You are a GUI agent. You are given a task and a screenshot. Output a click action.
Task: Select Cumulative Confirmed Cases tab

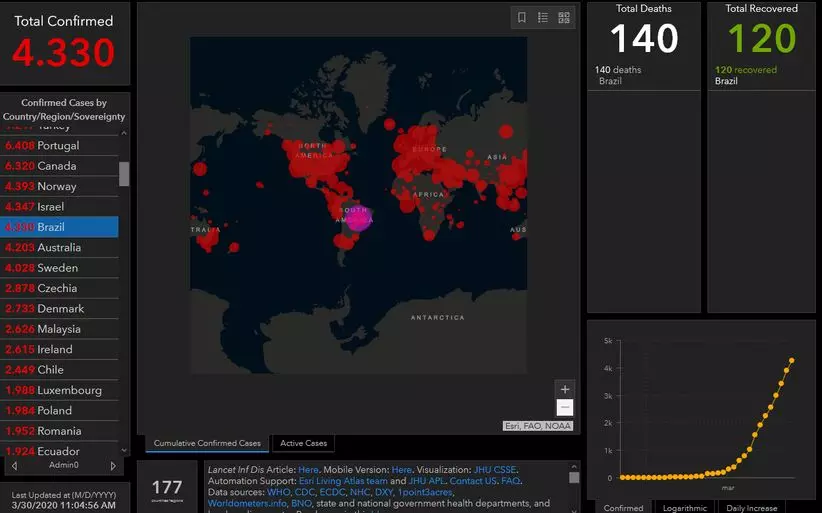tap(207, 443)
